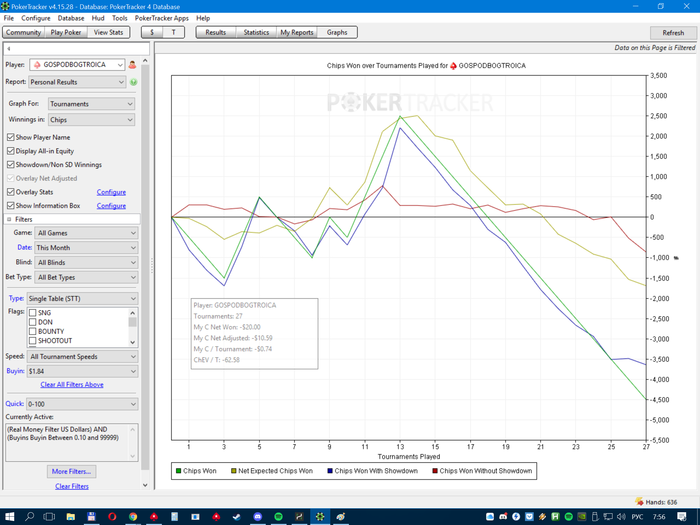Screen dimensions: 700x525
Task: Click the PokerTracker taskbar icon
Action: (x=320, y=517)
